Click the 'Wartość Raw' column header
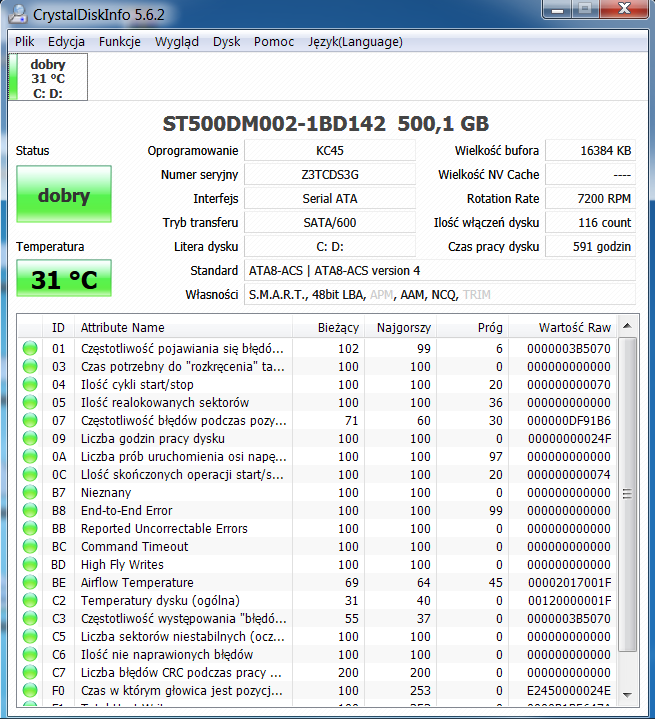 tap(563, 327)
